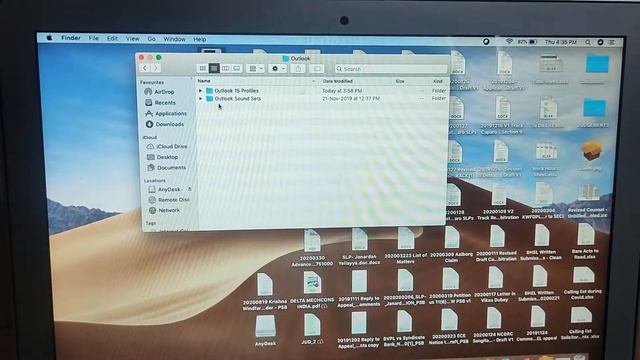This screenshot has height=360, width=640.
Task: Eject the AnyDesk volume in sidebar
Action: pos(189,189)
